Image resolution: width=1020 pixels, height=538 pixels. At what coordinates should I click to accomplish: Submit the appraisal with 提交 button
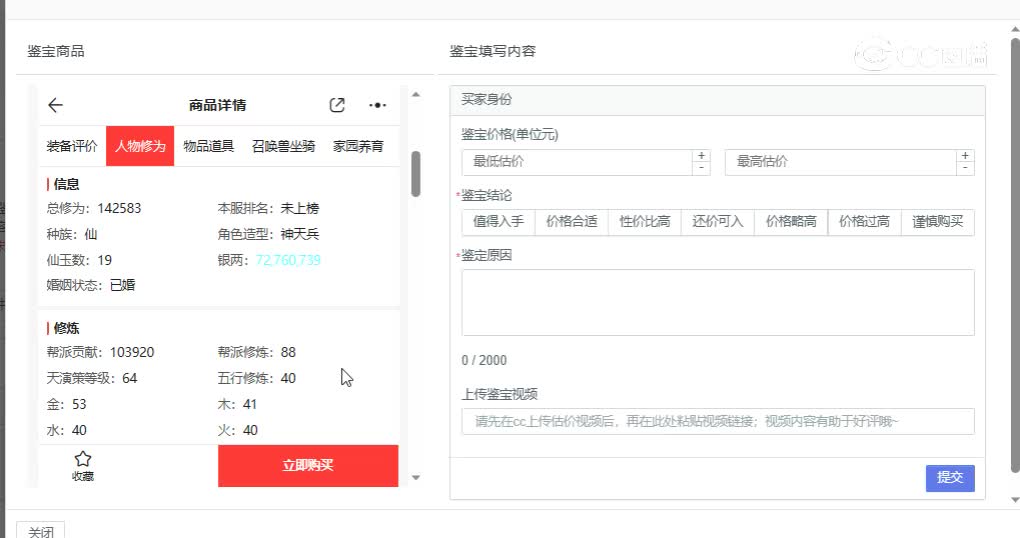coord(949,478)
